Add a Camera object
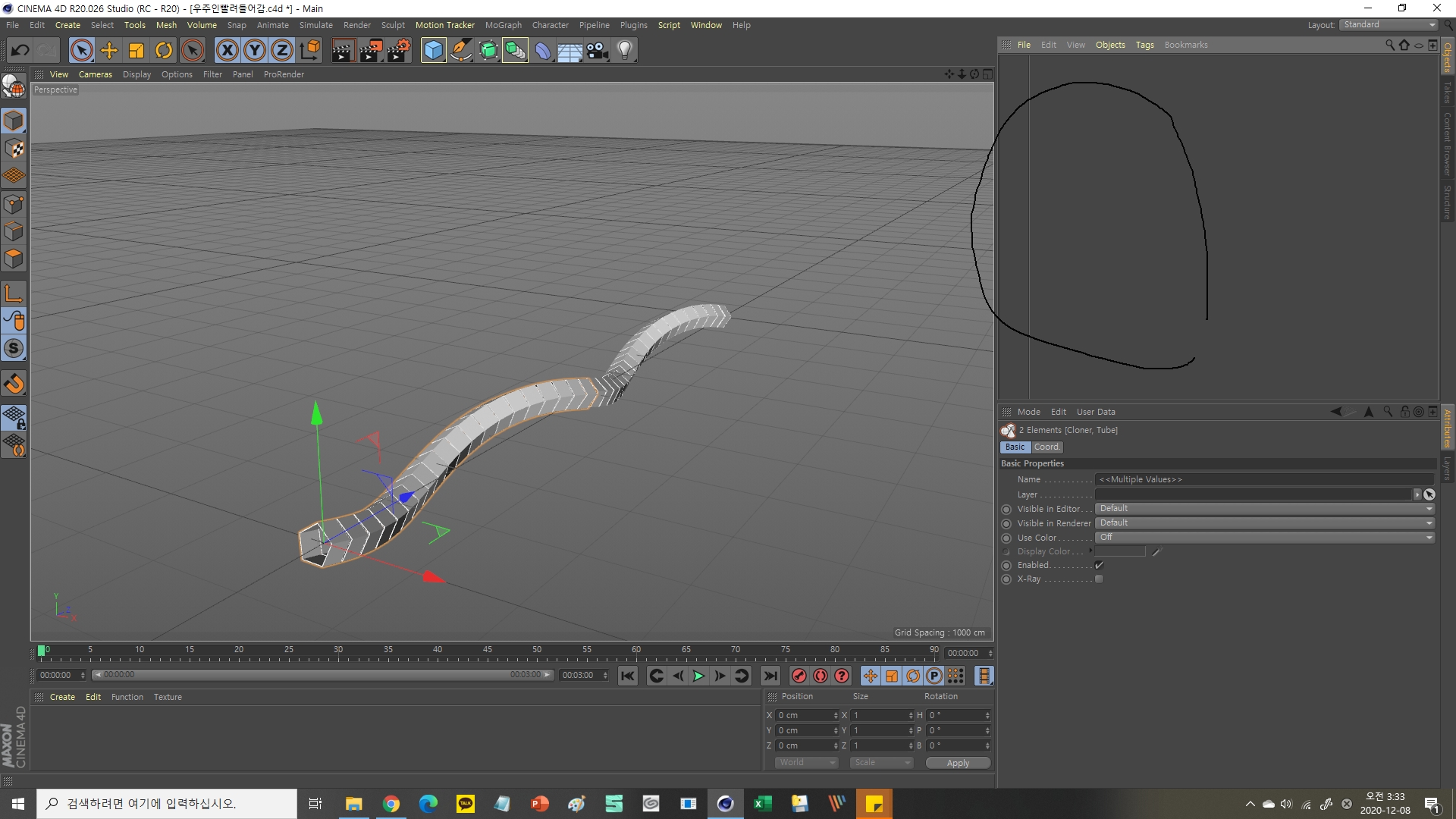 597,51
